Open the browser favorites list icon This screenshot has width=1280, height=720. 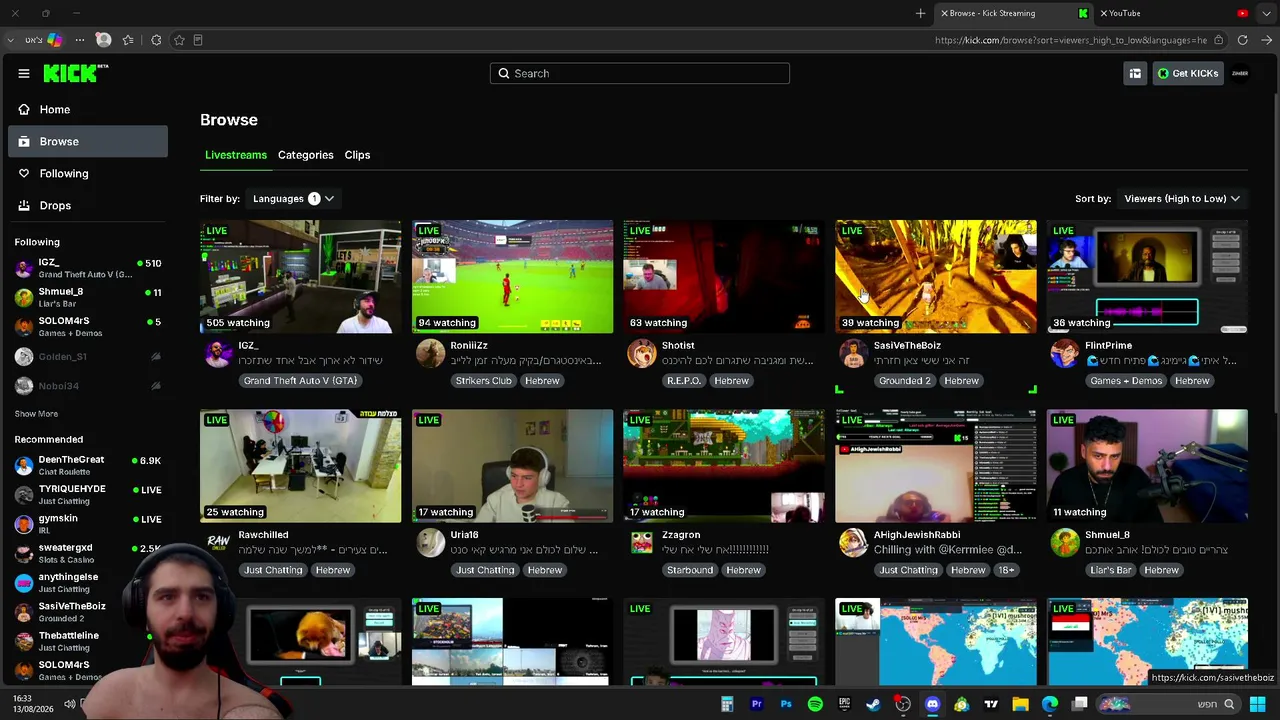pos(128,40)
